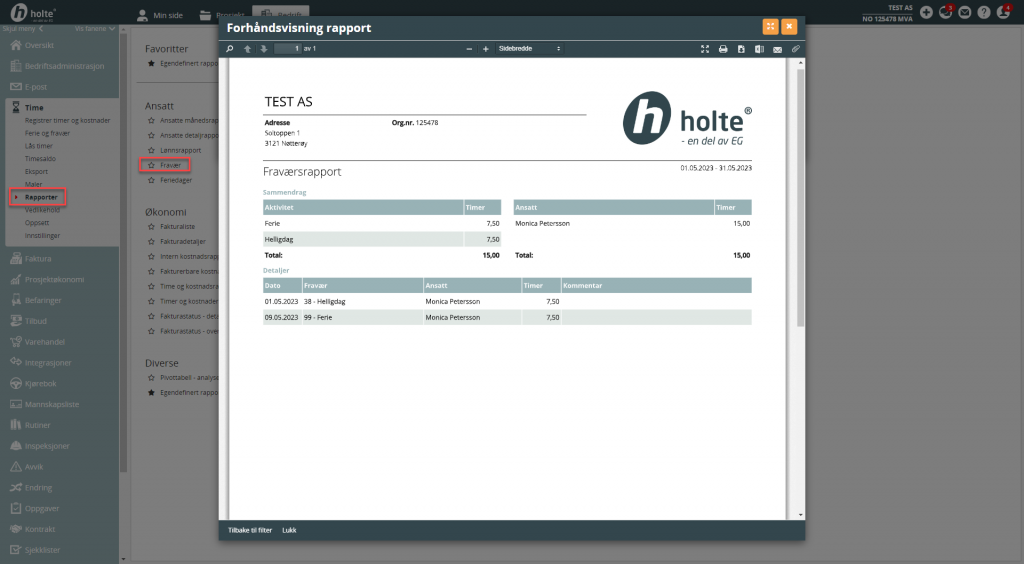Click the paperclip attachment icon in toolbar
Viewport: 1024px width, 564px height.
pyautogui.click(x=796, y=49)
